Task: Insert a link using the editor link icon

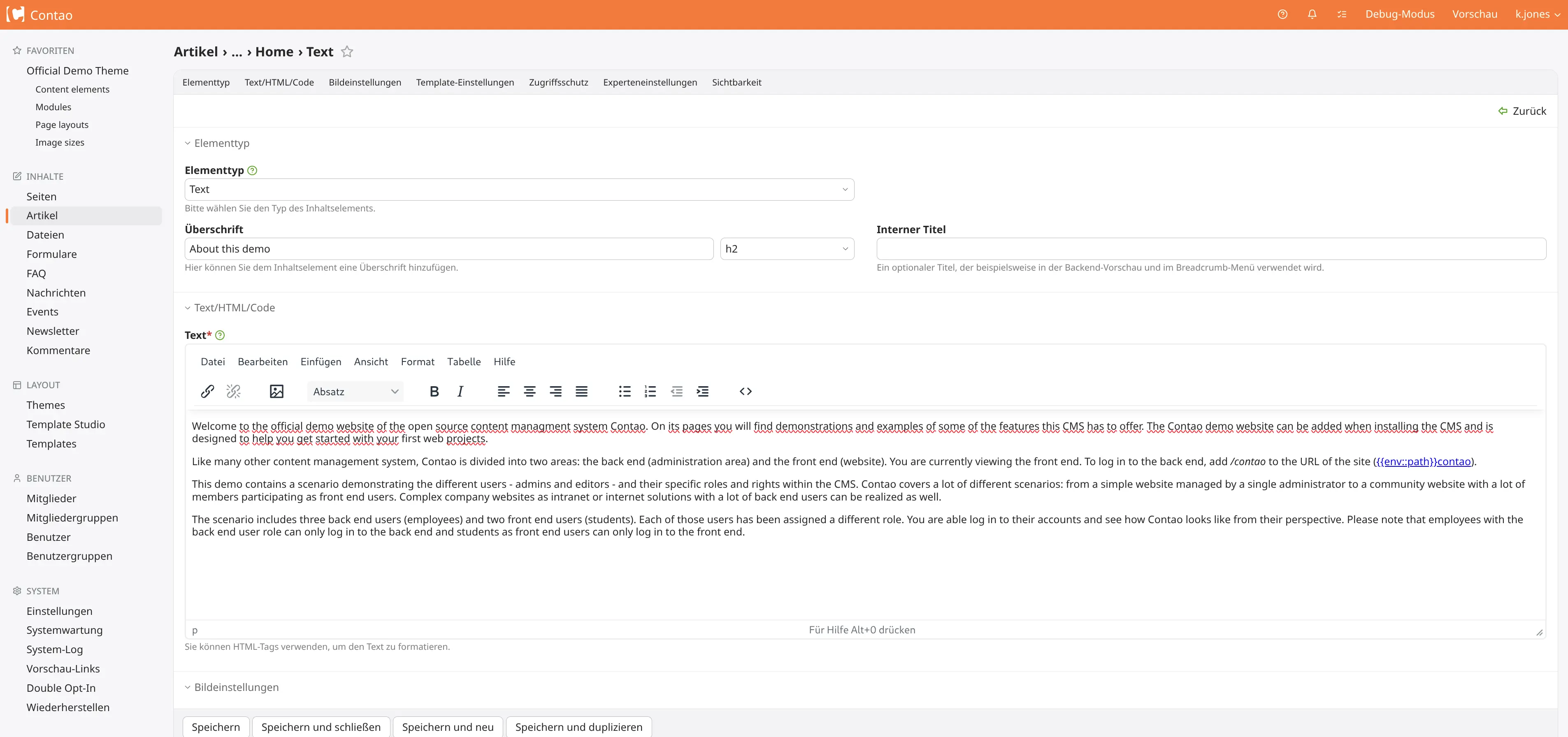Action: [x=207, y=391]
